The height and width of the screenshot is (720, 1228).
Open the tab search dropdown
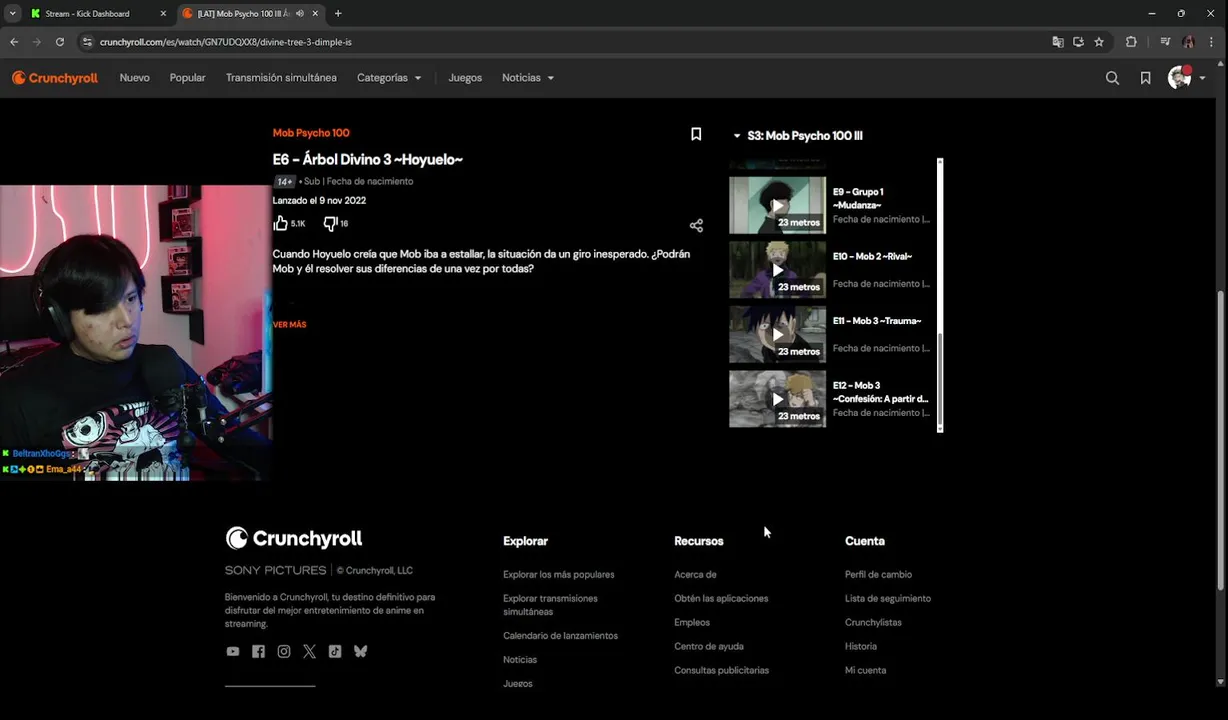pos(12,14)
